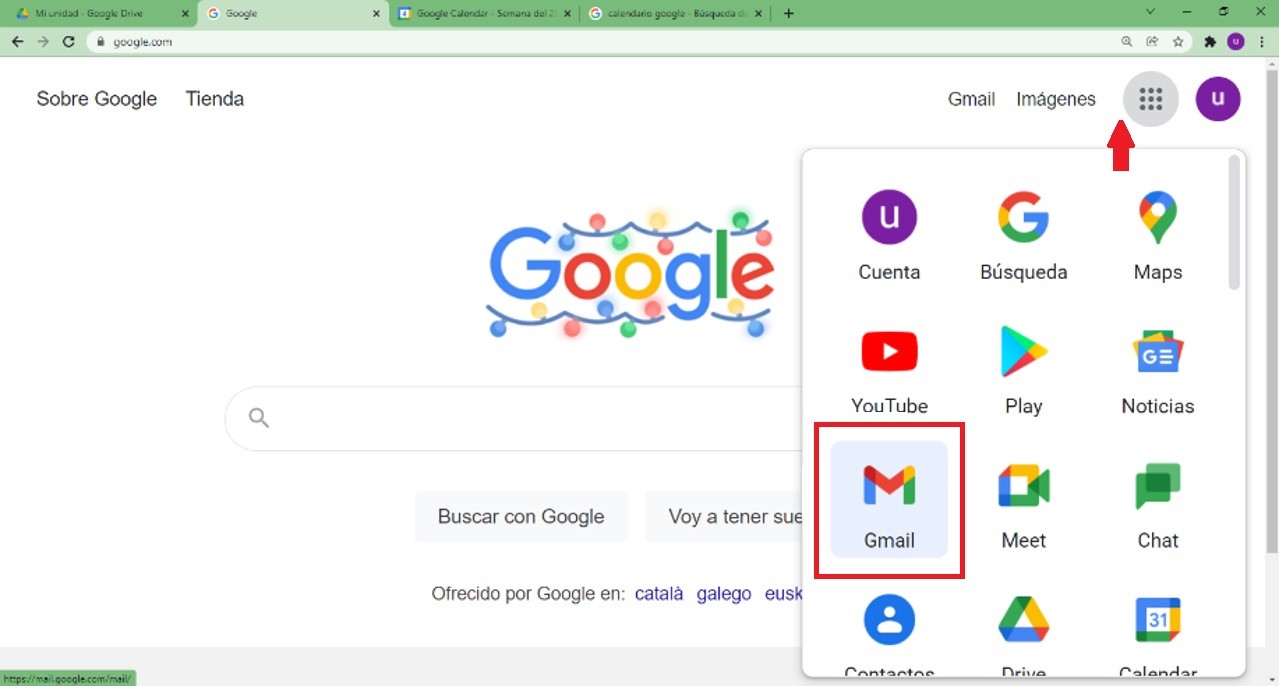
Task: Open Búsqueda in the apps panel
Action: [x=1023, y=235]
